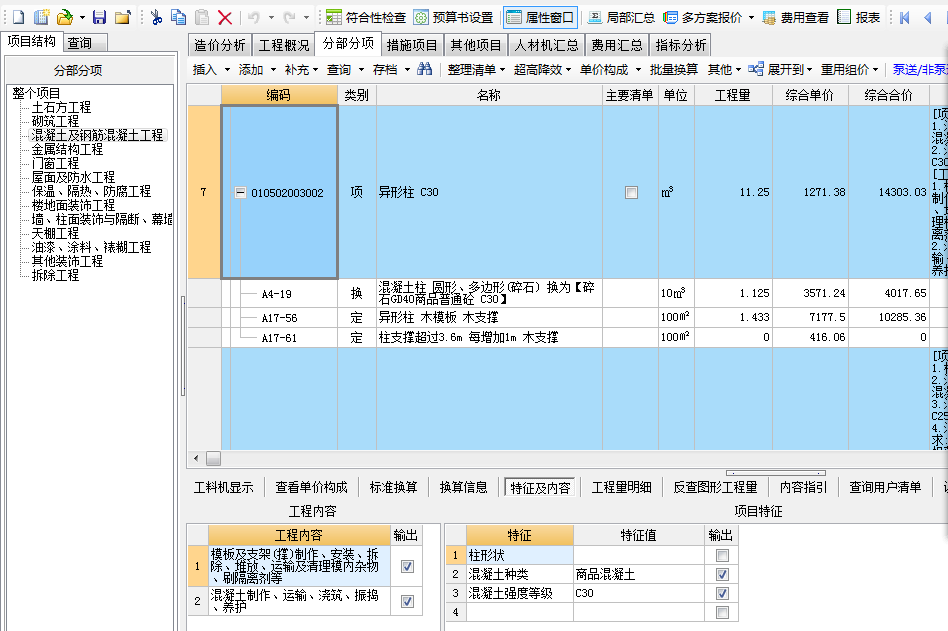
Task: Select 土石方工程 in project tree
Action: pyautogui.click(x=61, y=108)
